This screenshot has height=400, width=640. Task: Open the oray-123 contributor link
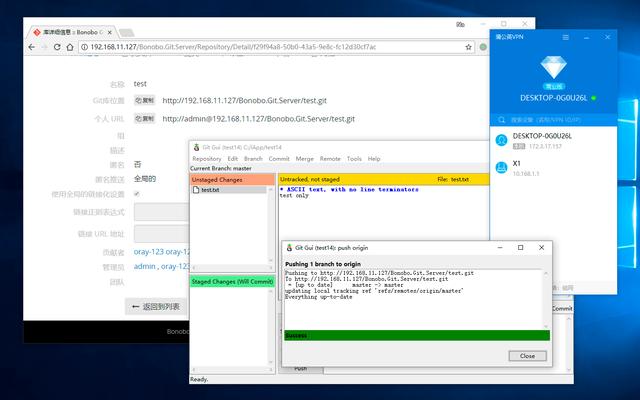[149, 252]
